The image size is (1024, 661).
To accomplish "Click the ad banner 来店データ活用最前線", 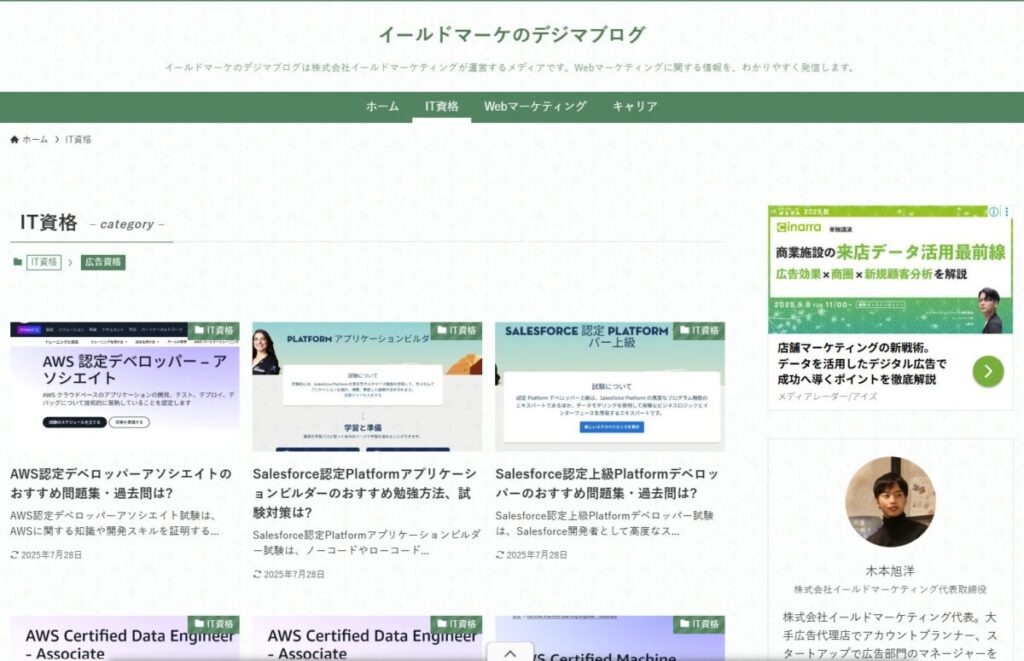I will pyautogui.click(x=890, y=270).
